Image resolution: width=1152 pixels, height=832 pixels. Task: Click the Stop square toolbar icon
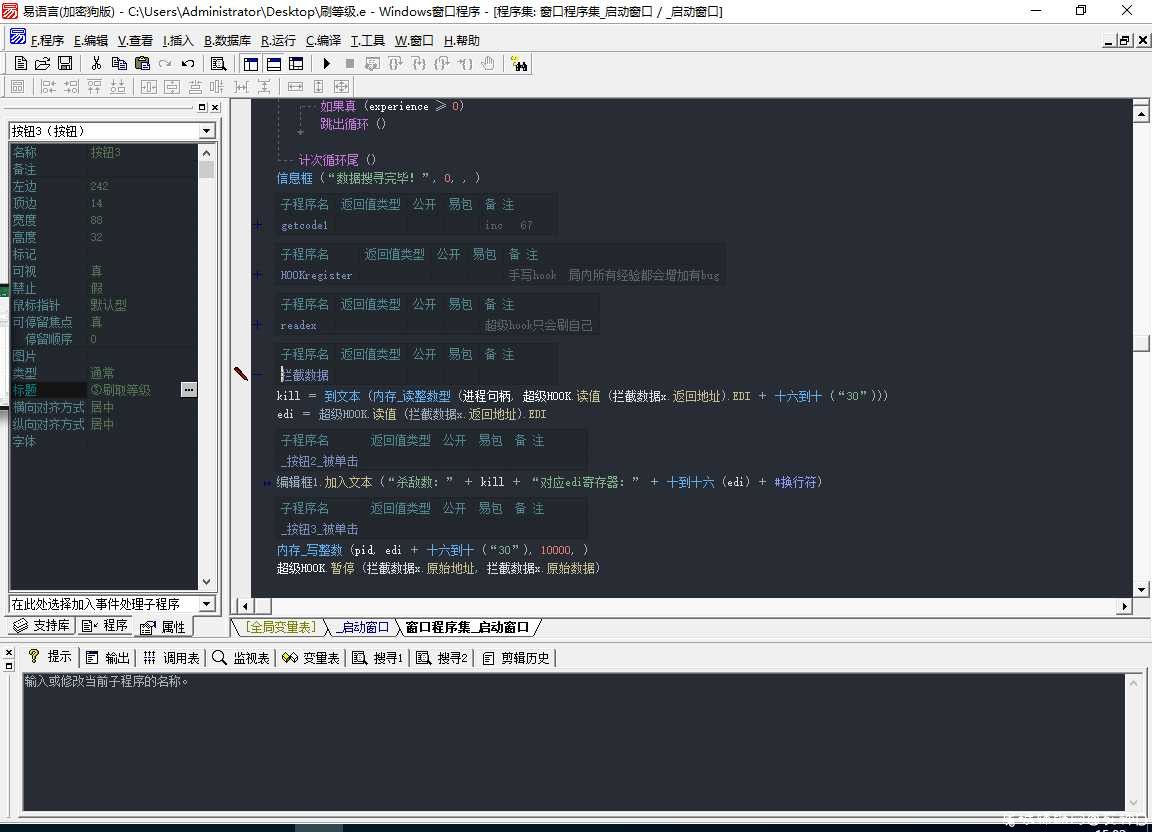(350, 64)
